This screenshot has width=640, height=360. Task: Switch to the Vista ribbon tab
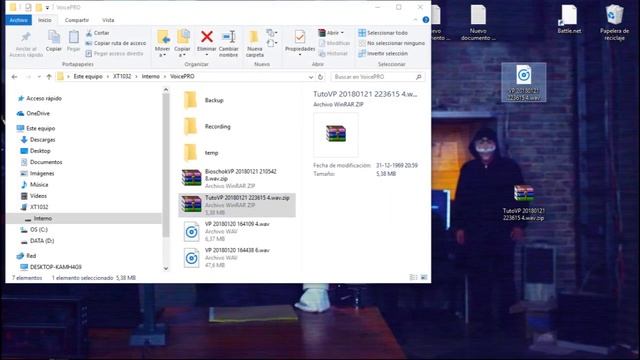click(108, 20)
